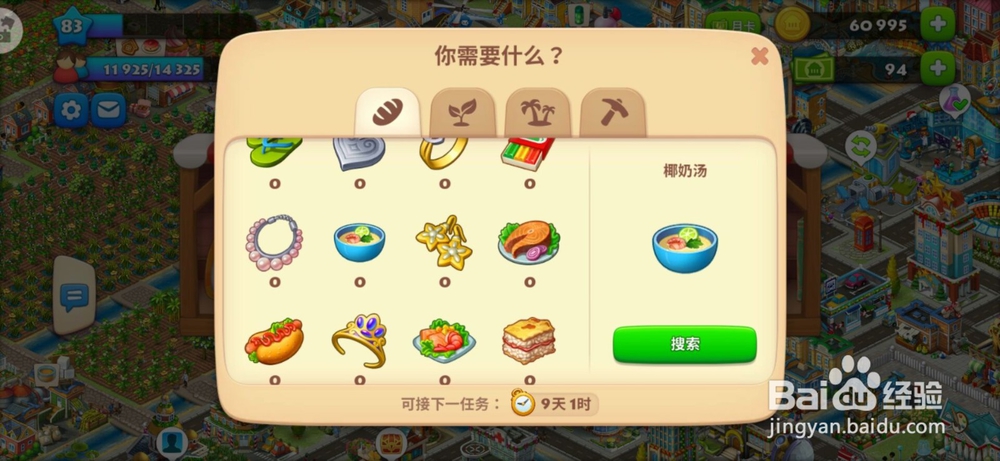Pick the lasagna slice item
1000x461 pixels.
click(x=529, y=341)
